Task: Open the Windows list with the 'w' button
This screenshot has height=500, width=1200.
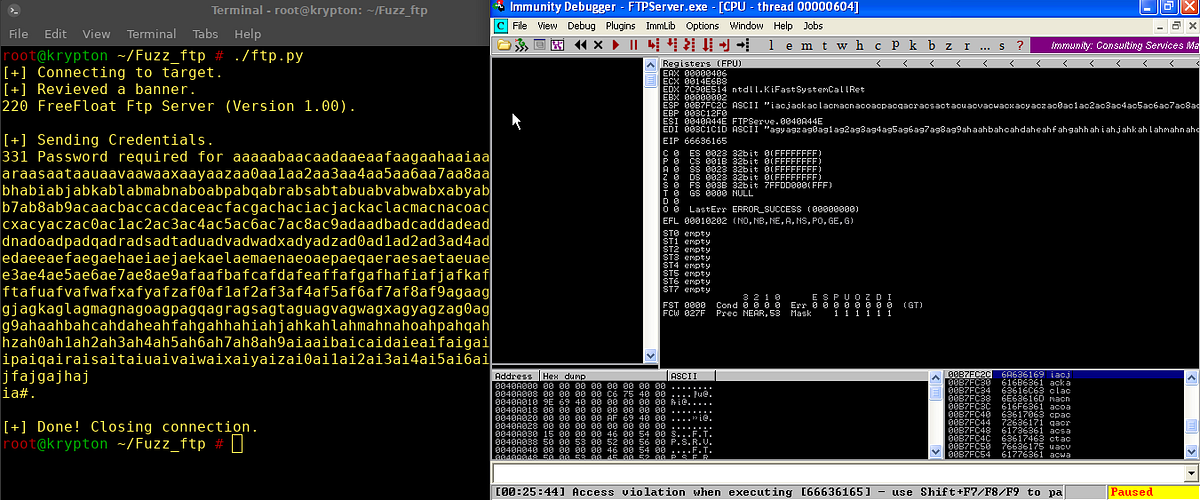Action: [x=842, y=45]
